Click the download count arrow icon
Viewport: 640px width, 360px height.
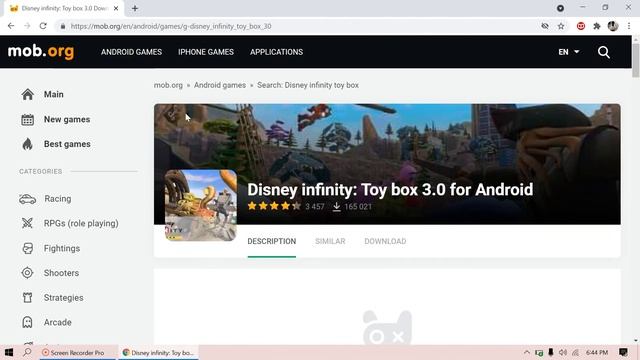pyautogui.click(x=336, y=207)
